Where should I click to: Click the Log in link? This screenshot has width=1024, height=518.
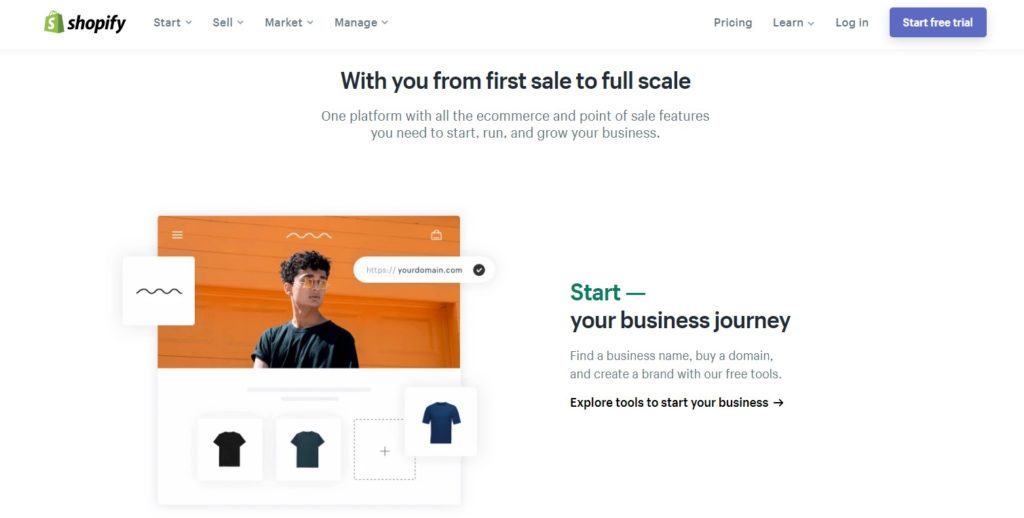[852, 22]
